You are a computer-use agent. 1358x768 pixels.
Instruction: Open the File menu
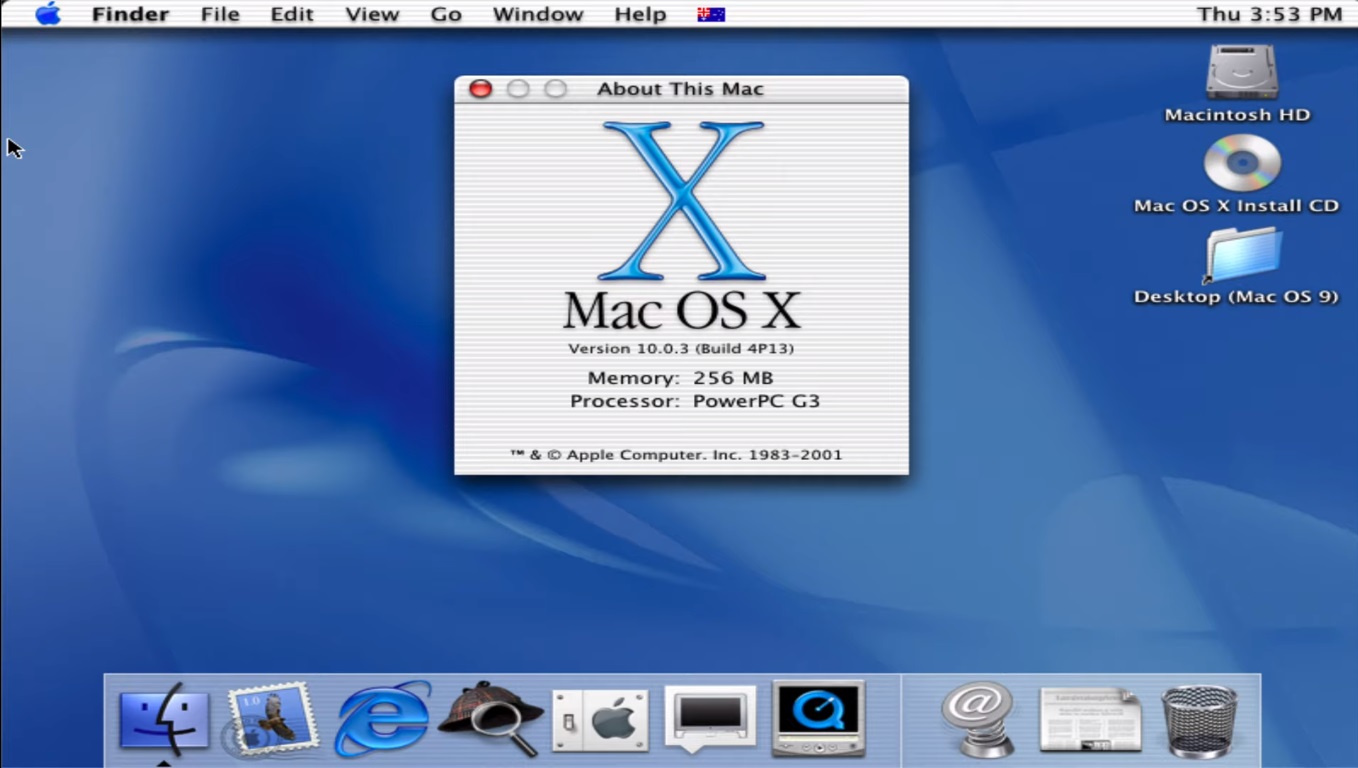click(220, 14)
